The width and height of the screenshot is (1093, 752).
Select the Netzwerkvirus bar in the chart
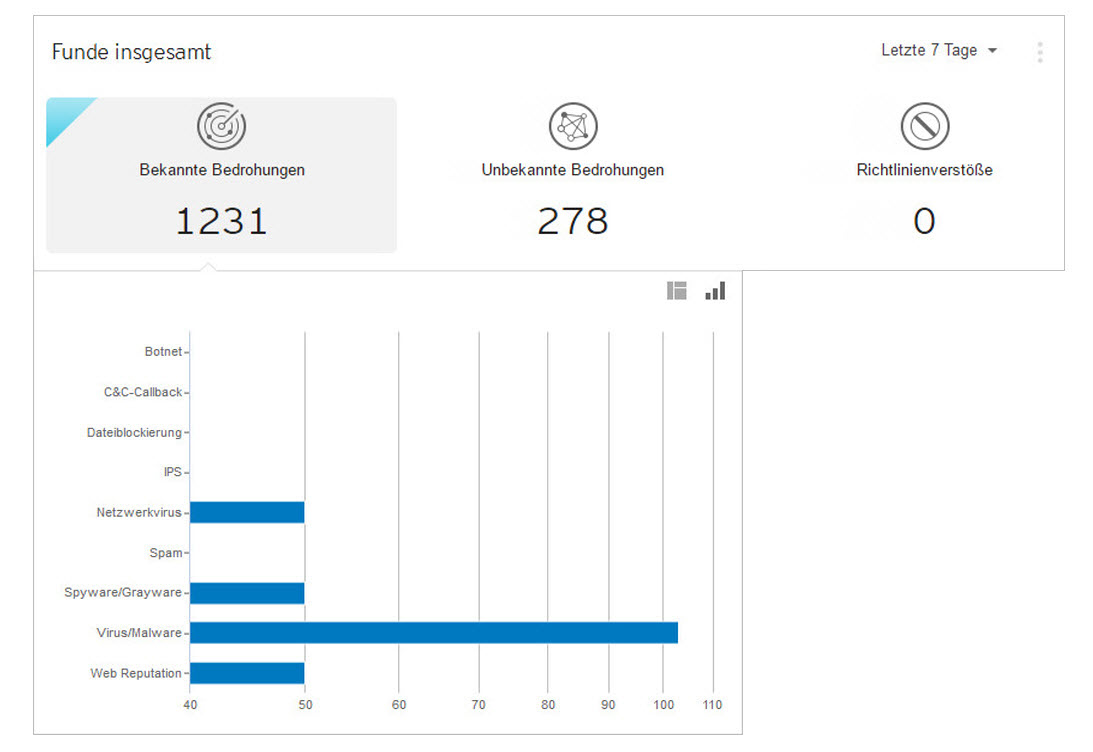pyautogui.click(x=247, y=513)
